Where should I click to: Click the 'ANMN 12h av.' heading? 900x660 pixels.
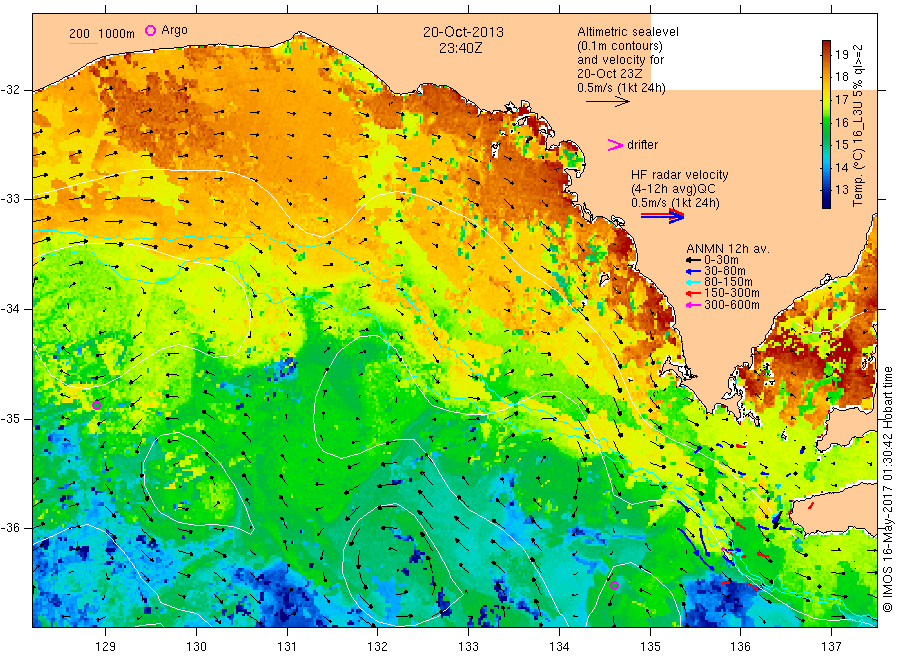click(x=728, y=249)
